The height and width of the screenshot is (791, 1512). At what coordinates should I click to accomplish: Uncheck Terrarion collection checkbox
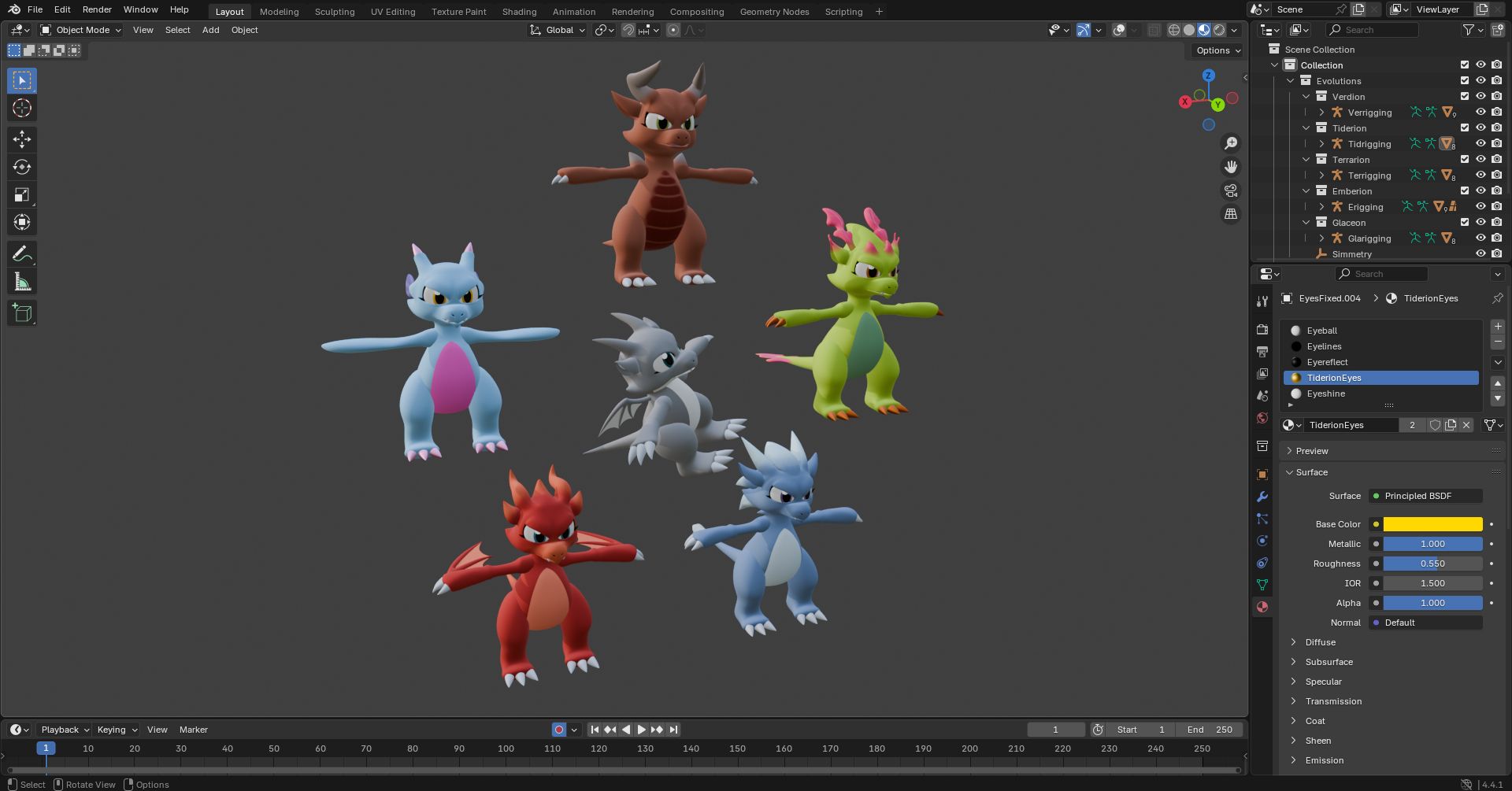click(1465, 160)
